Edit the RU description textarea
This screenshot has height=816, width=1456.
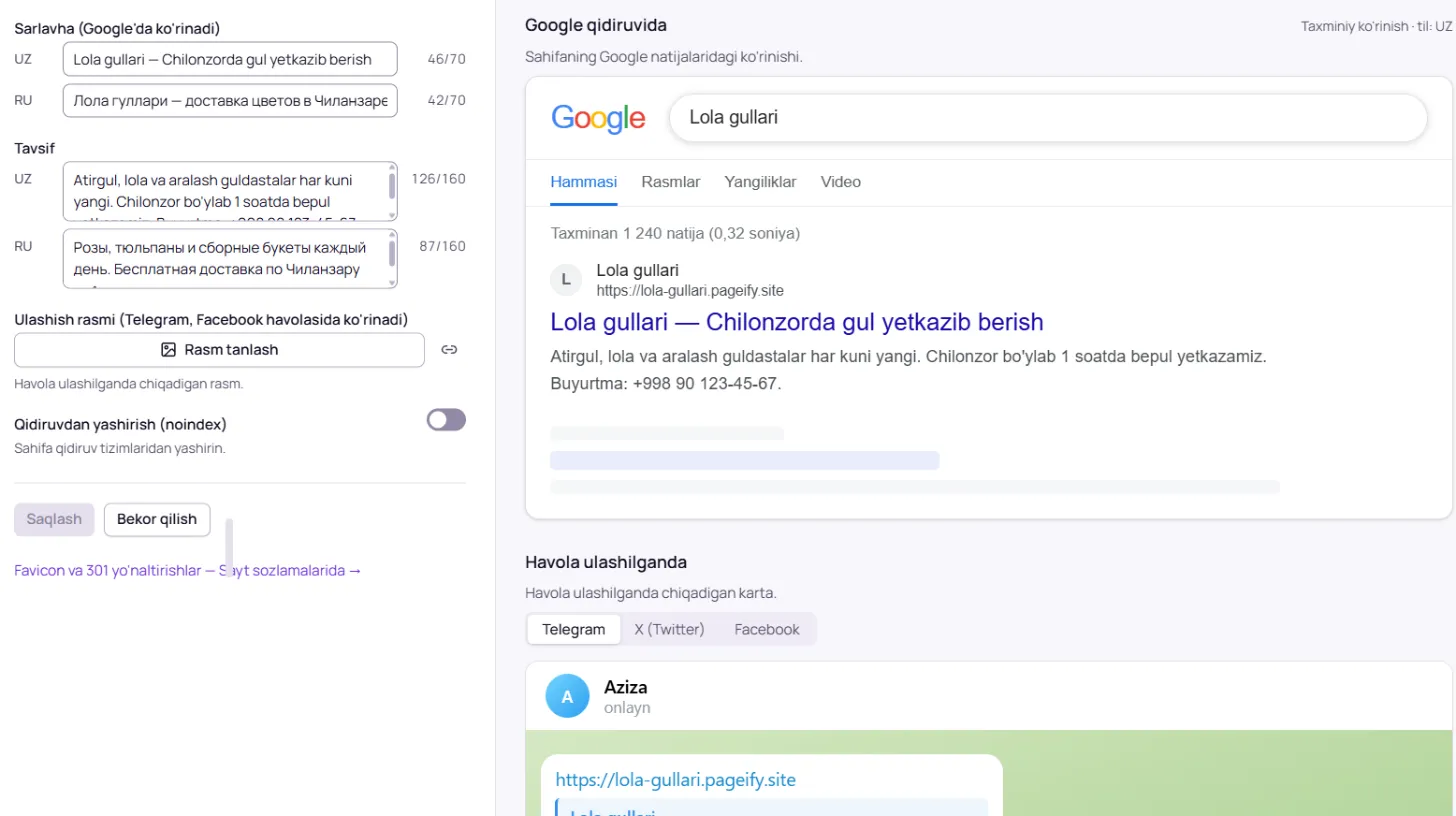pyautogui.click(x=230, y=259)
